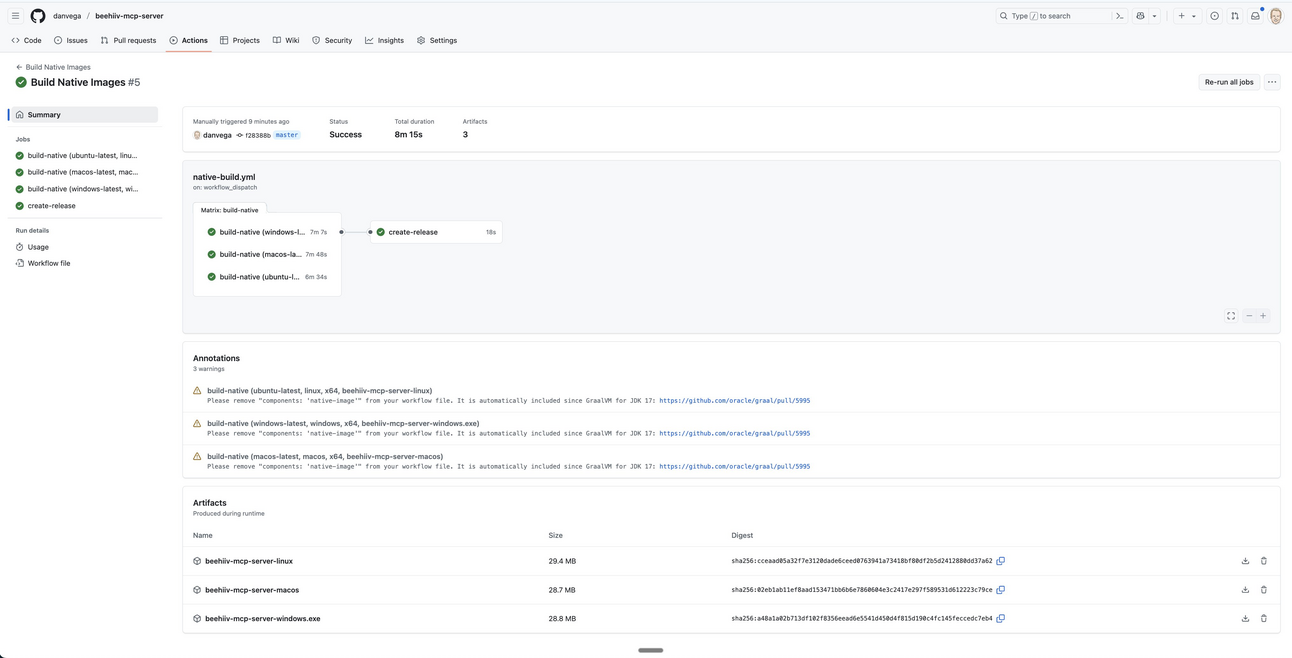Copy digest for beehiiv-mcp-server-windows.exe
The width and height of the screenshot is (1292, 658).
coord(1000,619)
